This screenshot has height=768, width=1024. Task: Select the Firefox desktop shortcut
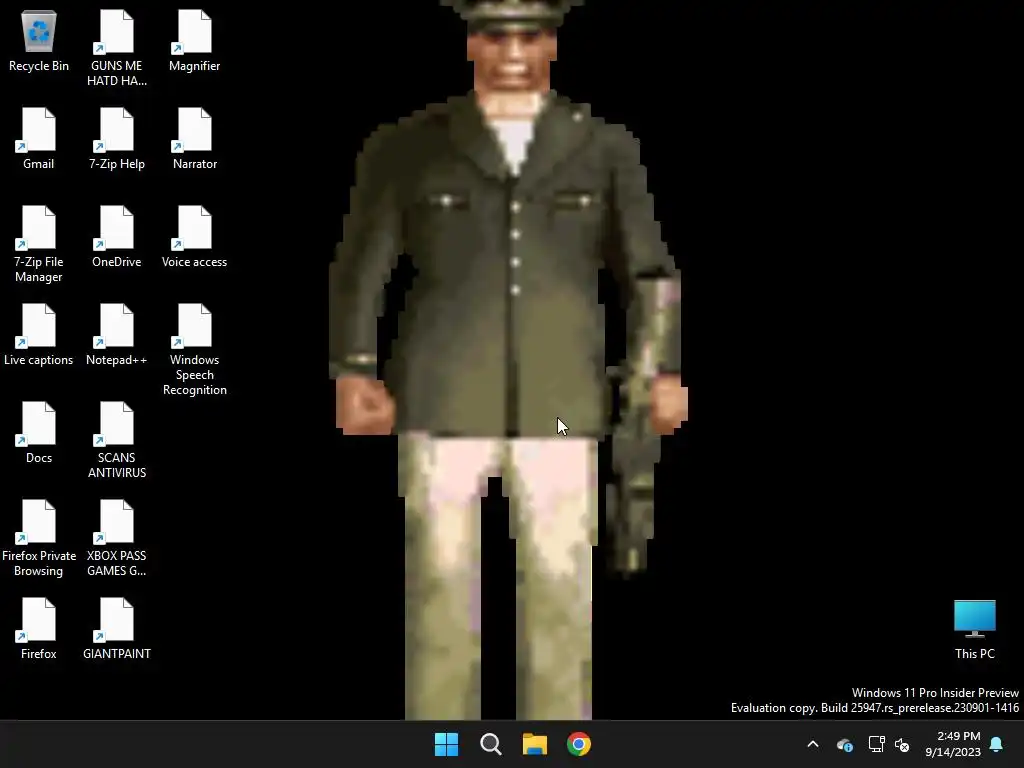(x=39, y=629)
